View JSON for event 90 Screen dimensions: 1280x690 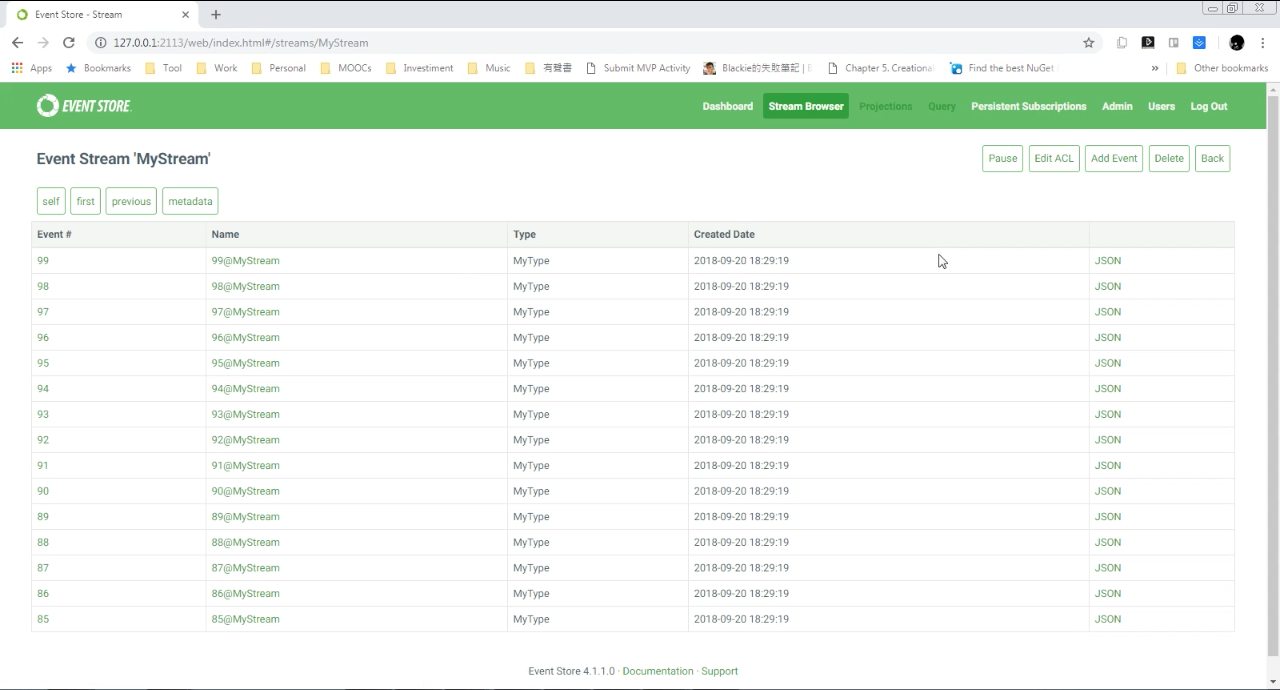coord(1108,491)
